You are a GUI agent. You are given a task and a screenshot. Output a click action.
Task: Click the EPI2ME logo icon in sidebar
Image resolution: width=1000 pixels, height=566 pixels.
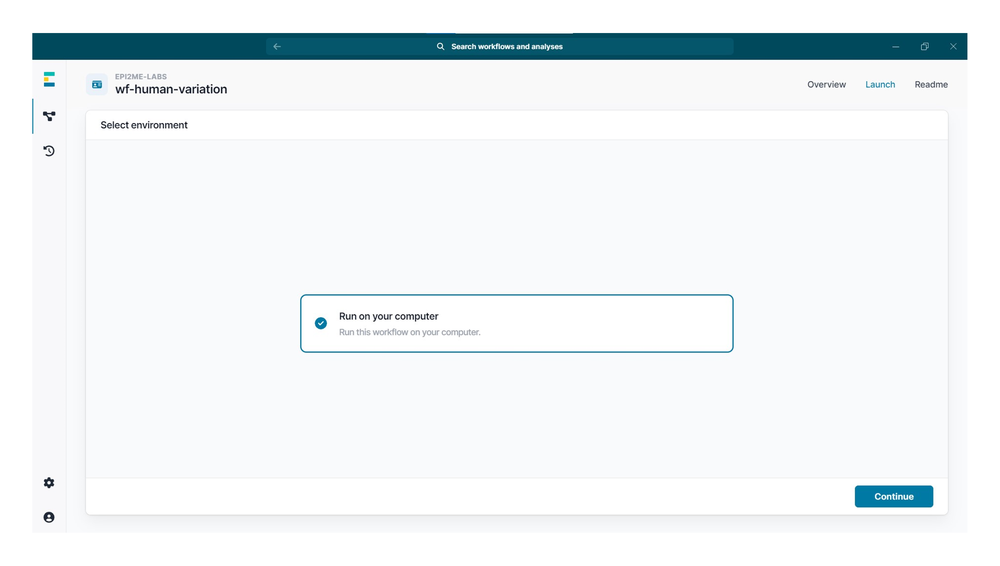point(49,79)
